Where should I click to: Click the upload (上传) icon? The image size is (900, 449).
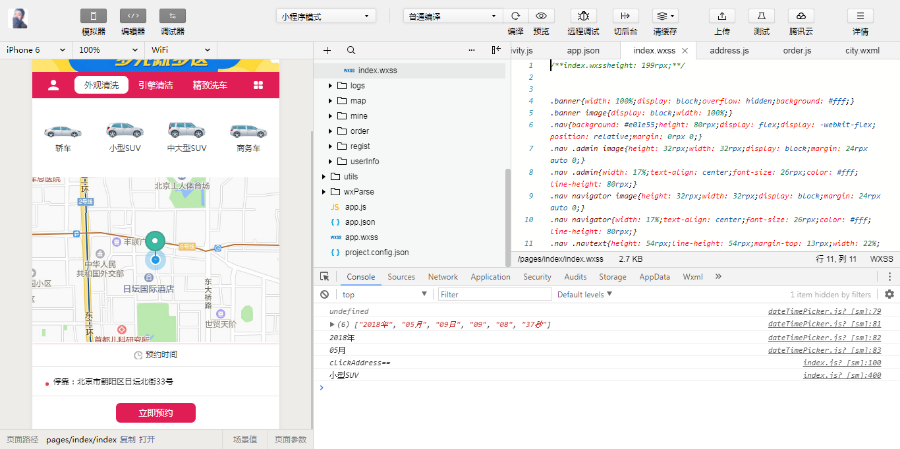point(721,16)
